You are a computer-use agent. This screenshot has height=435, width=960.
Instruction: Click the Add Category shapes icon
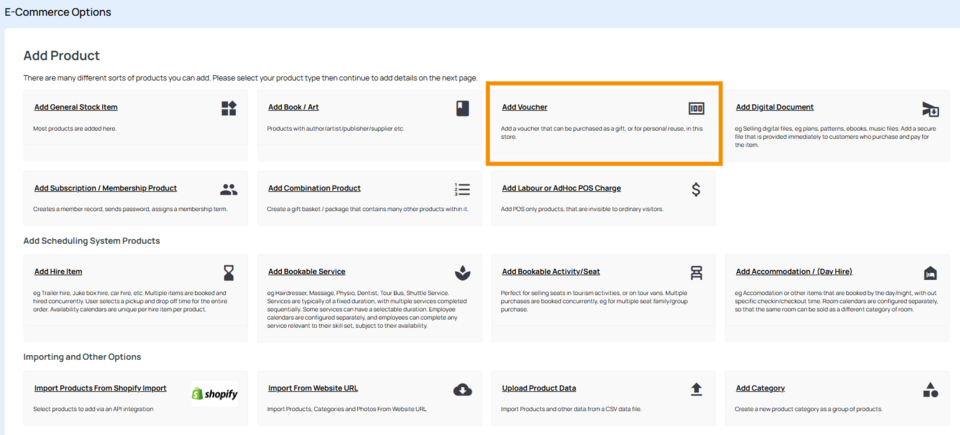coord(930,389)
